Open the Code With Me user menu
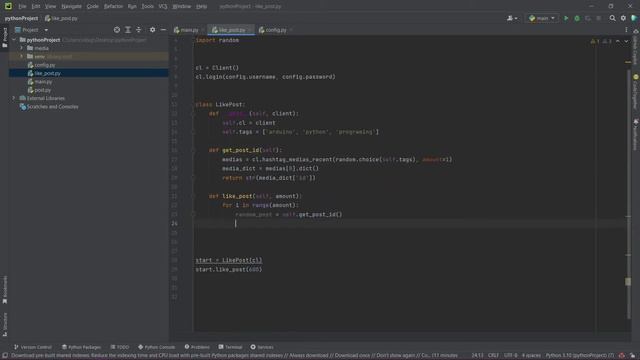This screenshot has width=640, height=360. pyautogui.click(x=512, y=18)
